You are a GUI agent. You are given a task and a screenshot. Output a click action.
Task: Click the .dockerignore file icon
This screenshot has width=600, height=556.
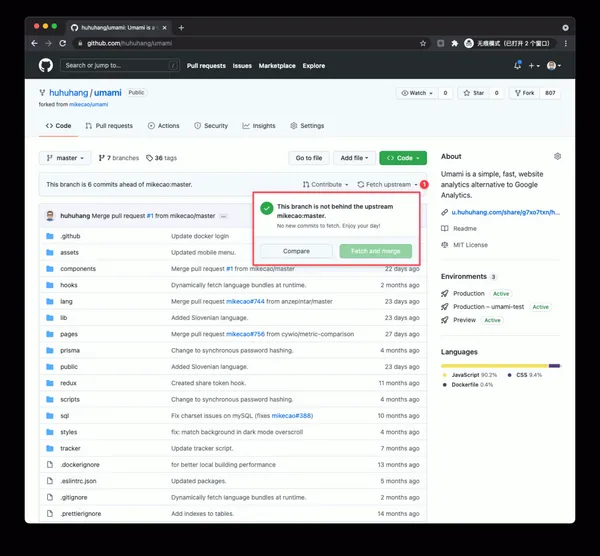tap(50, 465)
